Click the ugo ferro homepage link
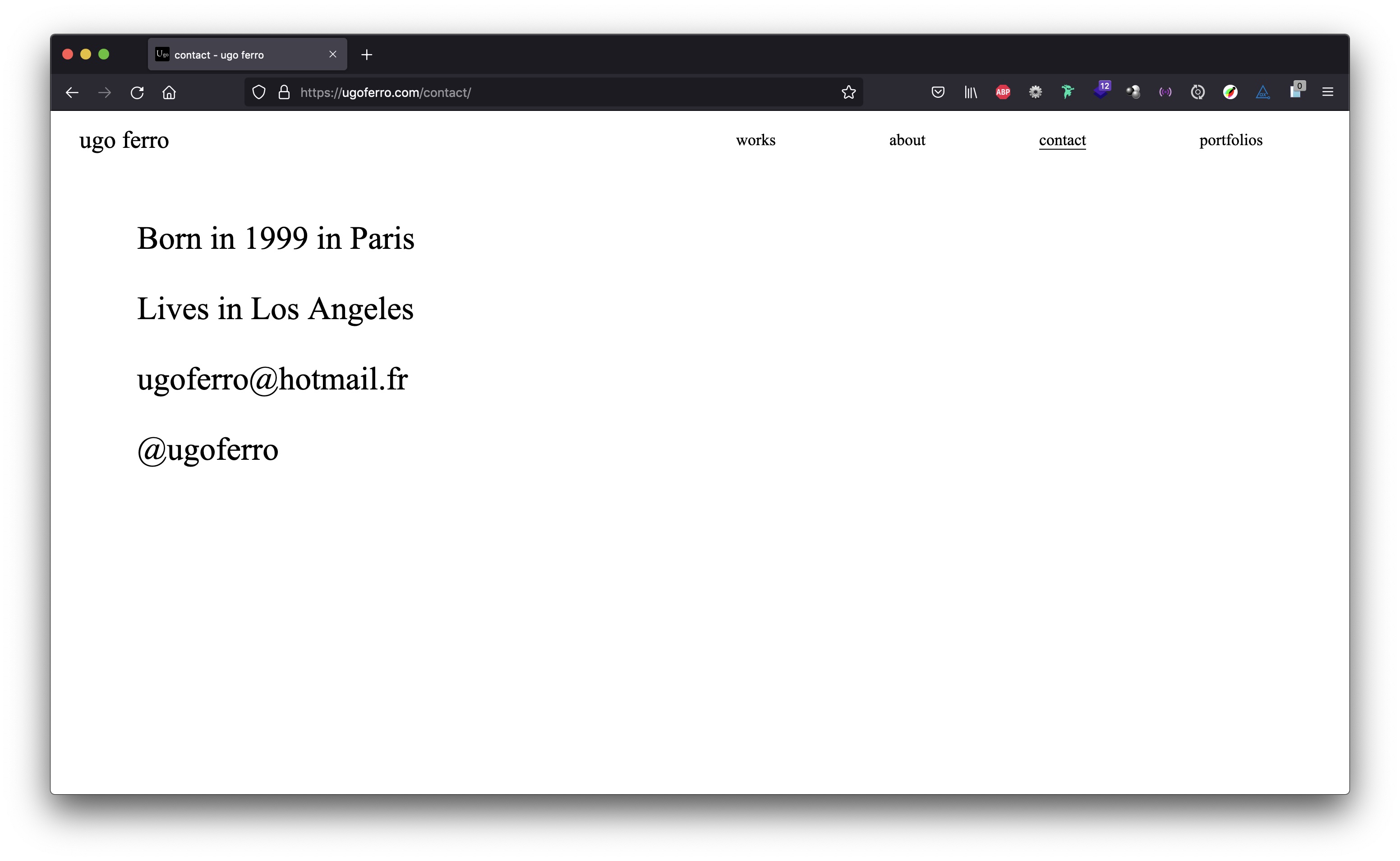Screen dimensions: 1400x861 coord(124,140)
